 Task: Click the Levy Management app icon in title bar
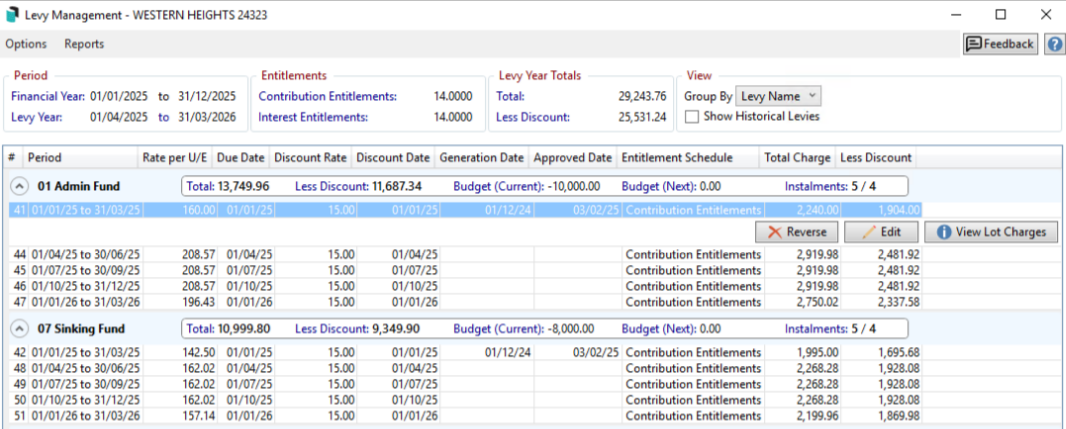pos(13,14)
